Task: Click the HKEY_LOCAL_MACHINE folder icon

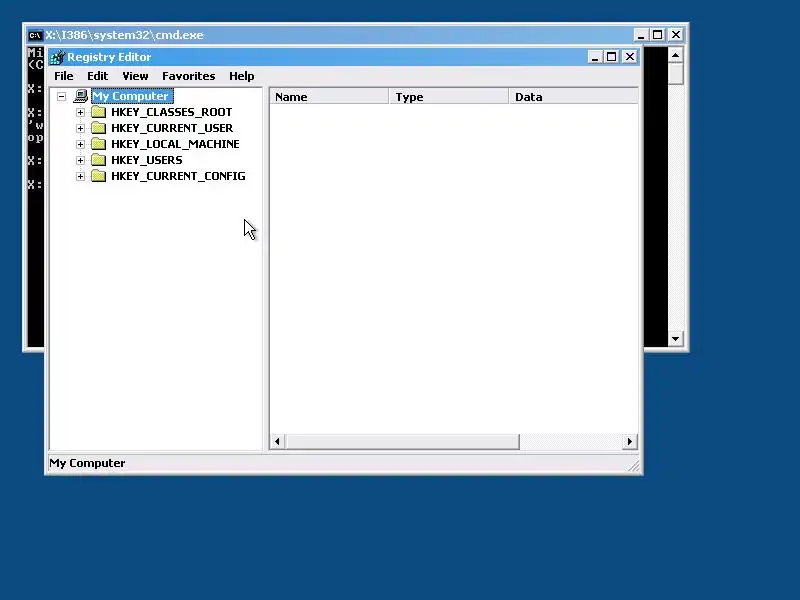Action: (98, 144)
